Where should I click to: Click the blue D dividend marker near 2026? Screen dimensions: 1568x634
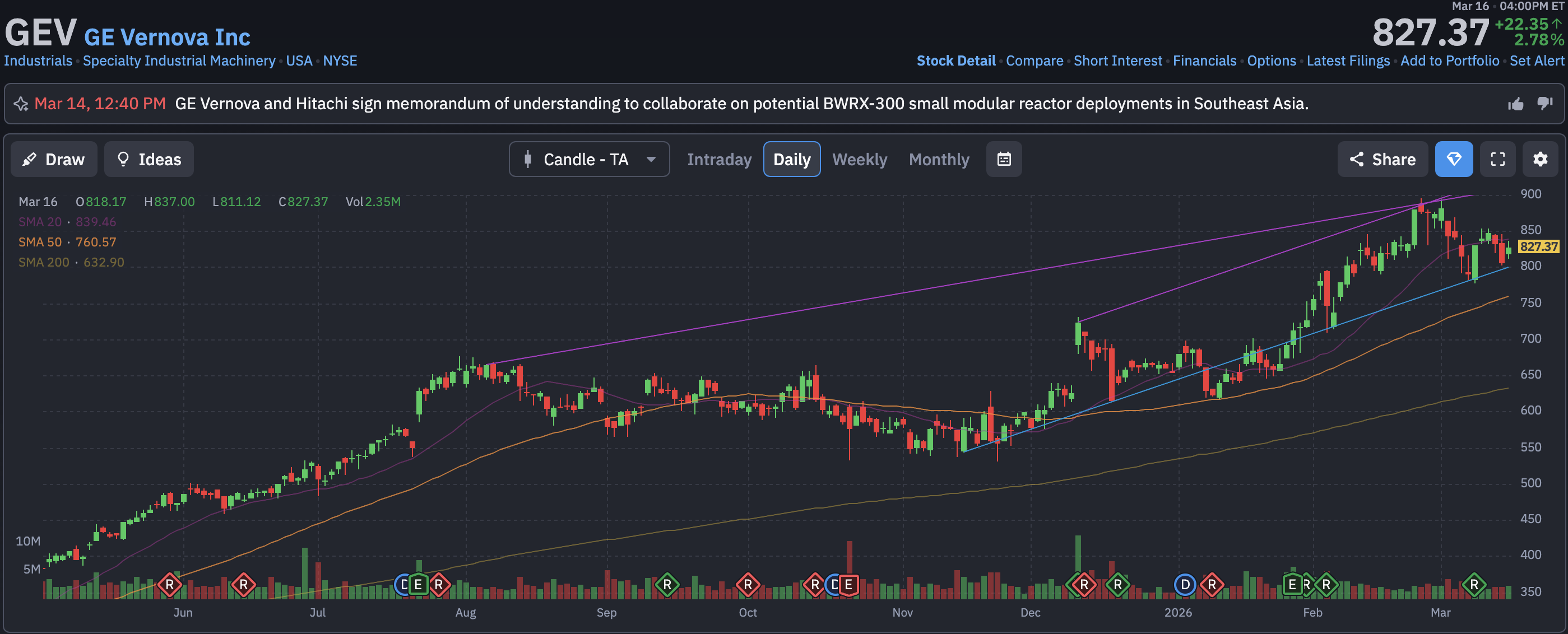[x=1185, y=585]
